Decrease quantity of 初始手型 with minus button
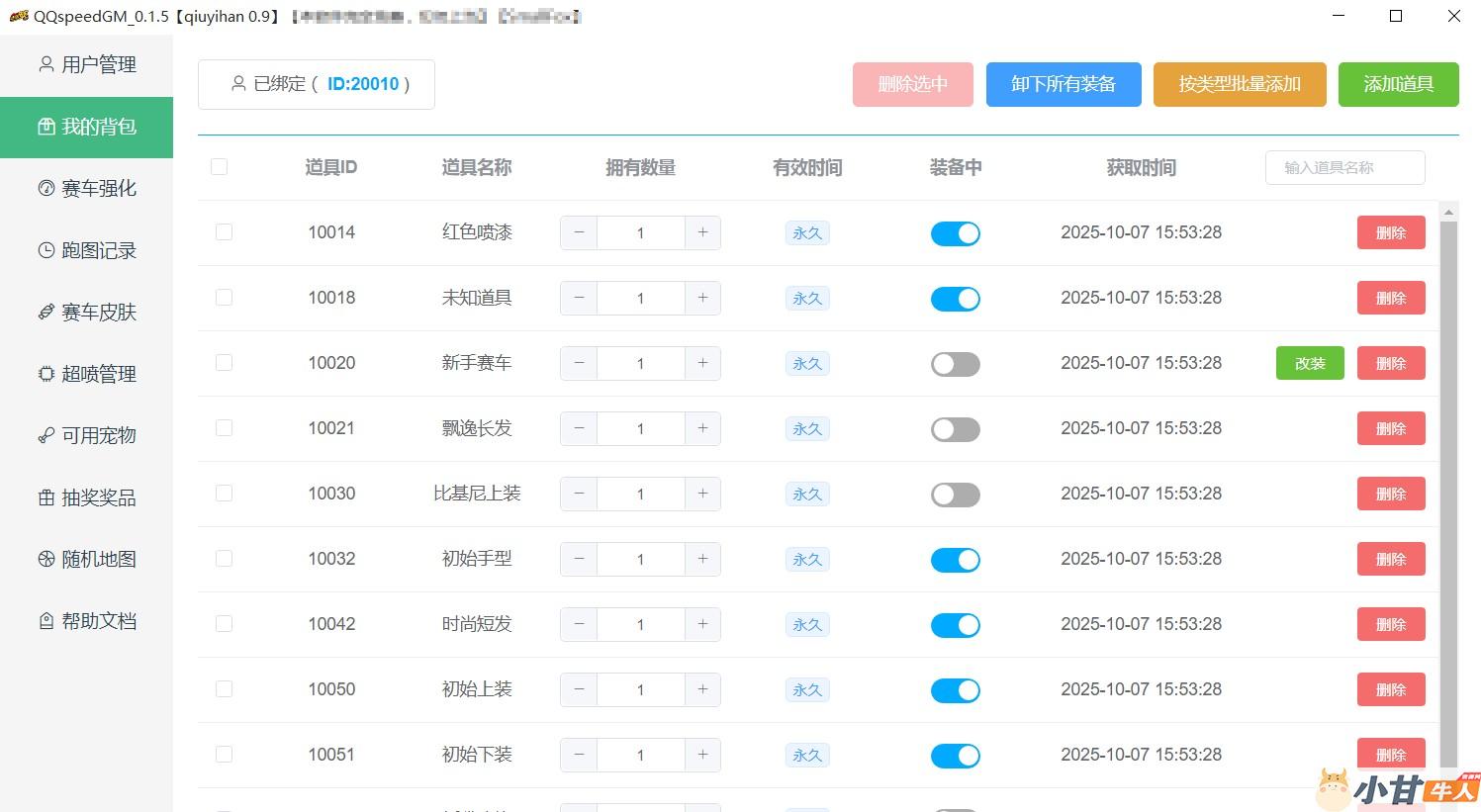This screenshot has height=812, width=1481. [579, 559]
